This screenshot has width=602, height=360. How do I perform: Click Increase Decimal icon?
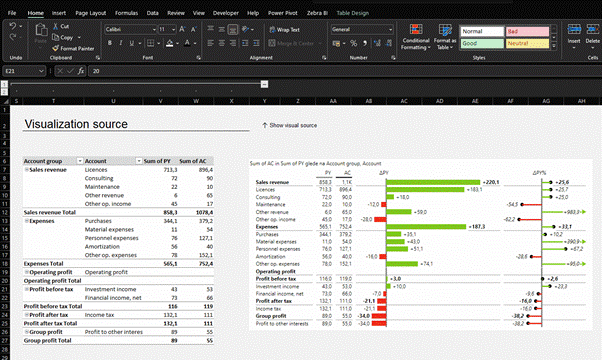(x=377, y=43)
